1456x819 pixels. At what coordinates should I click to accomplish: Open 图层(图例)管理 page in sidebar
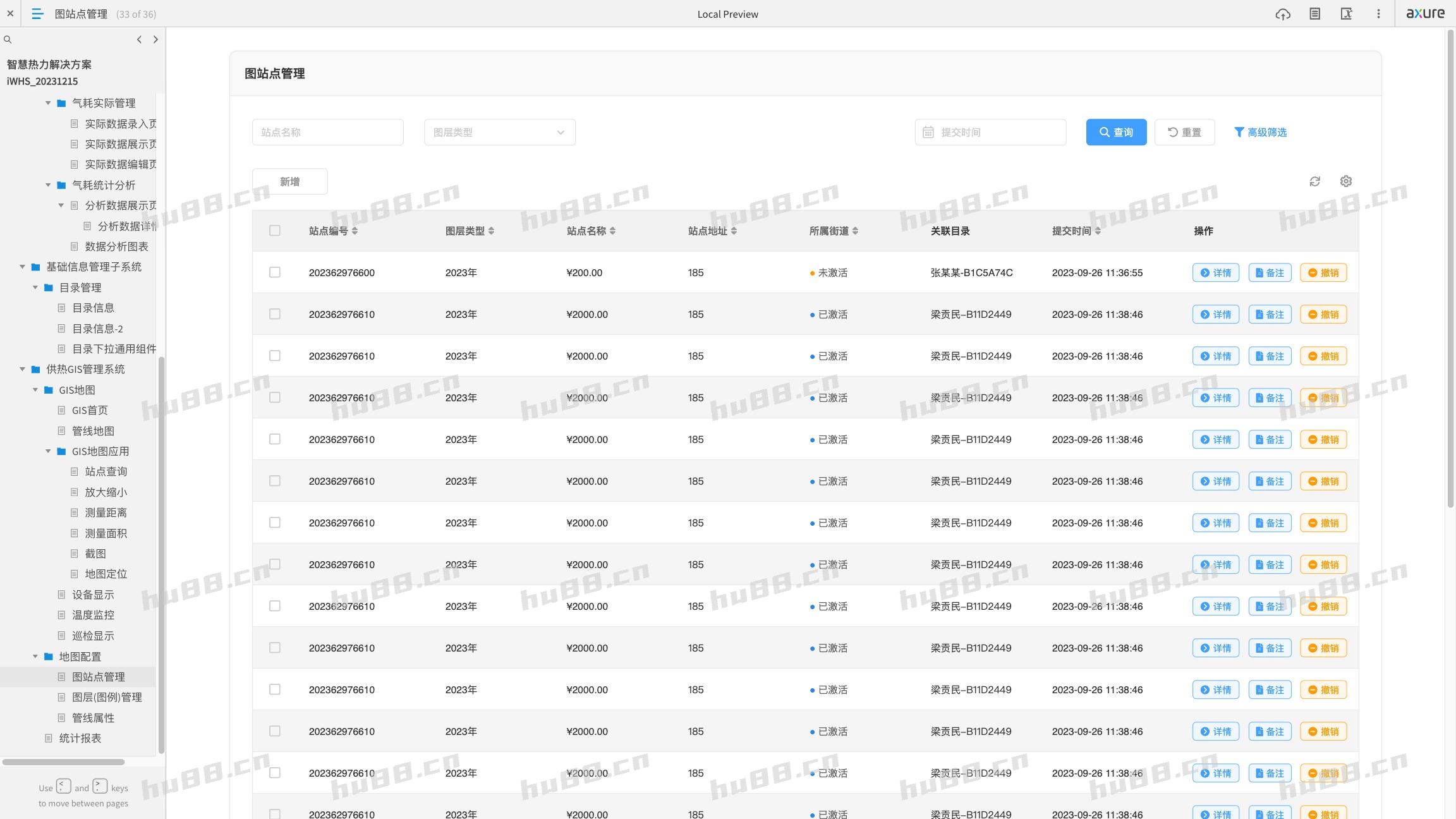click(106, 697)
